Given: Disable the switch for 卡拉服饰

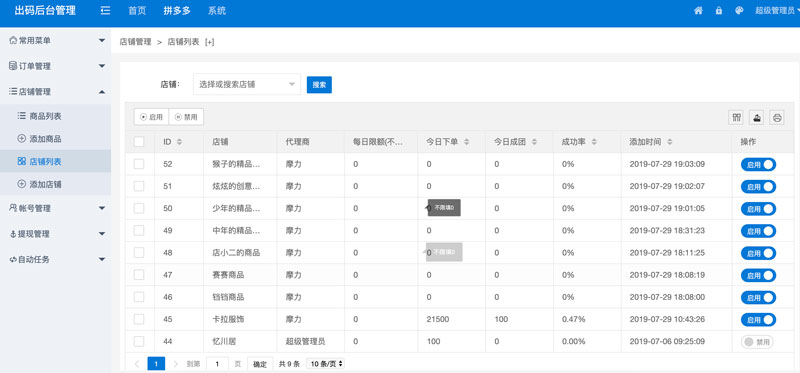Looking at the screenshot, I should click(x=758, y=319).
